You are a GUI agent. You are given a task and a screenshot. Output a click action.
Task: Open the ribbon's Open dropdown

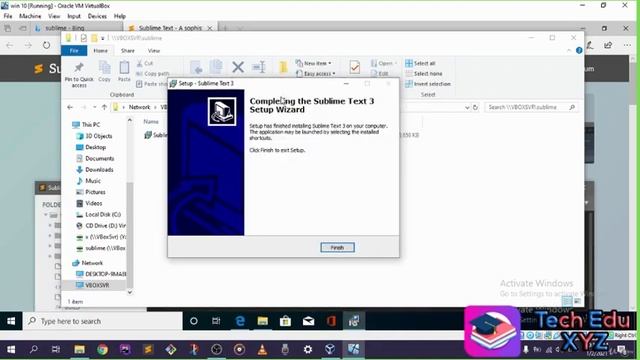coord(384,63)
